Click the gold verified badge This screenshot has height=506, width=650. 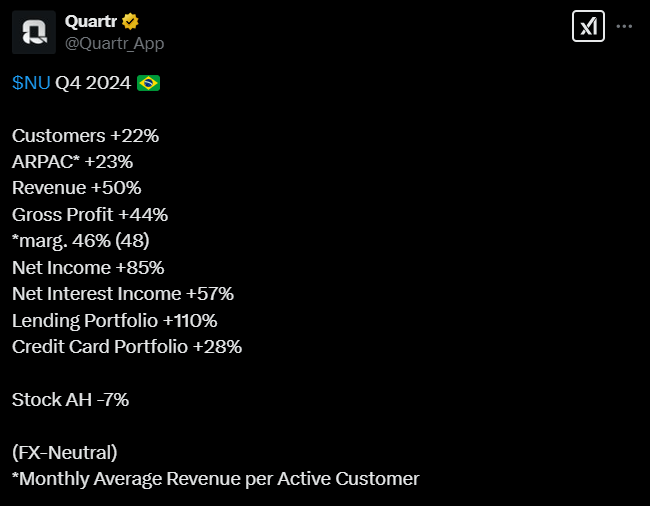130,22
